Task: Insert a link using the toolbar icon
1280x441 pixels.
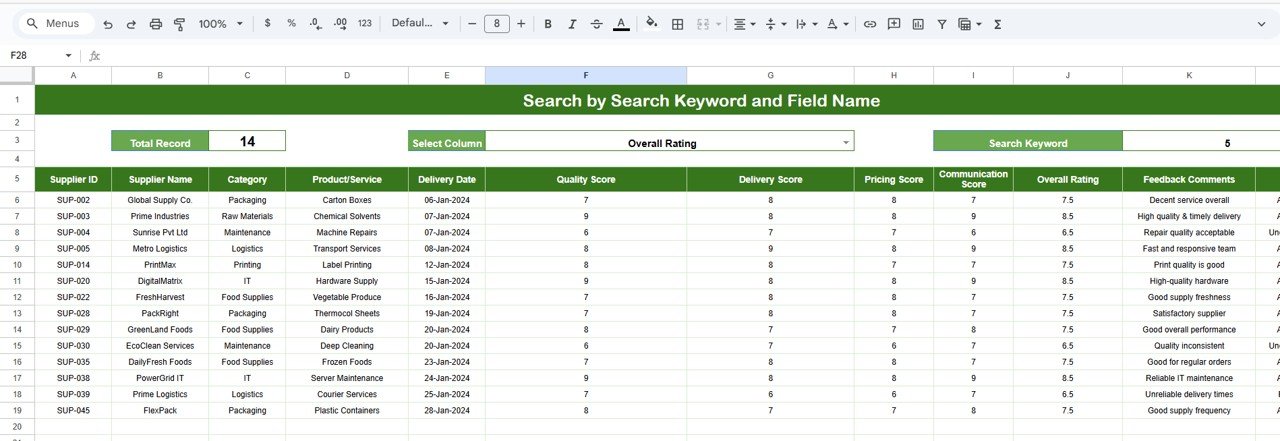Action: point(870,24)
